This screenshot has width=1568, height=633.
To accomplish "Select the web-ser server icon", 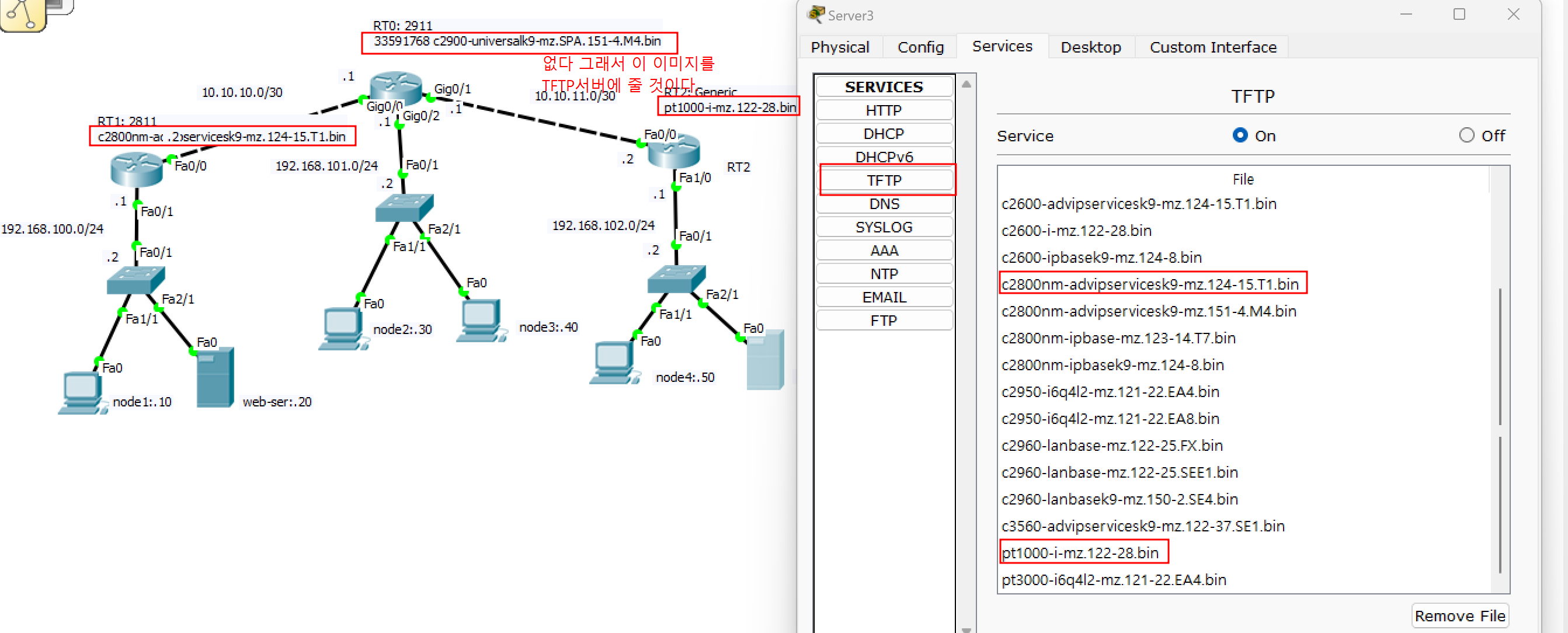I will click(215, 377).
